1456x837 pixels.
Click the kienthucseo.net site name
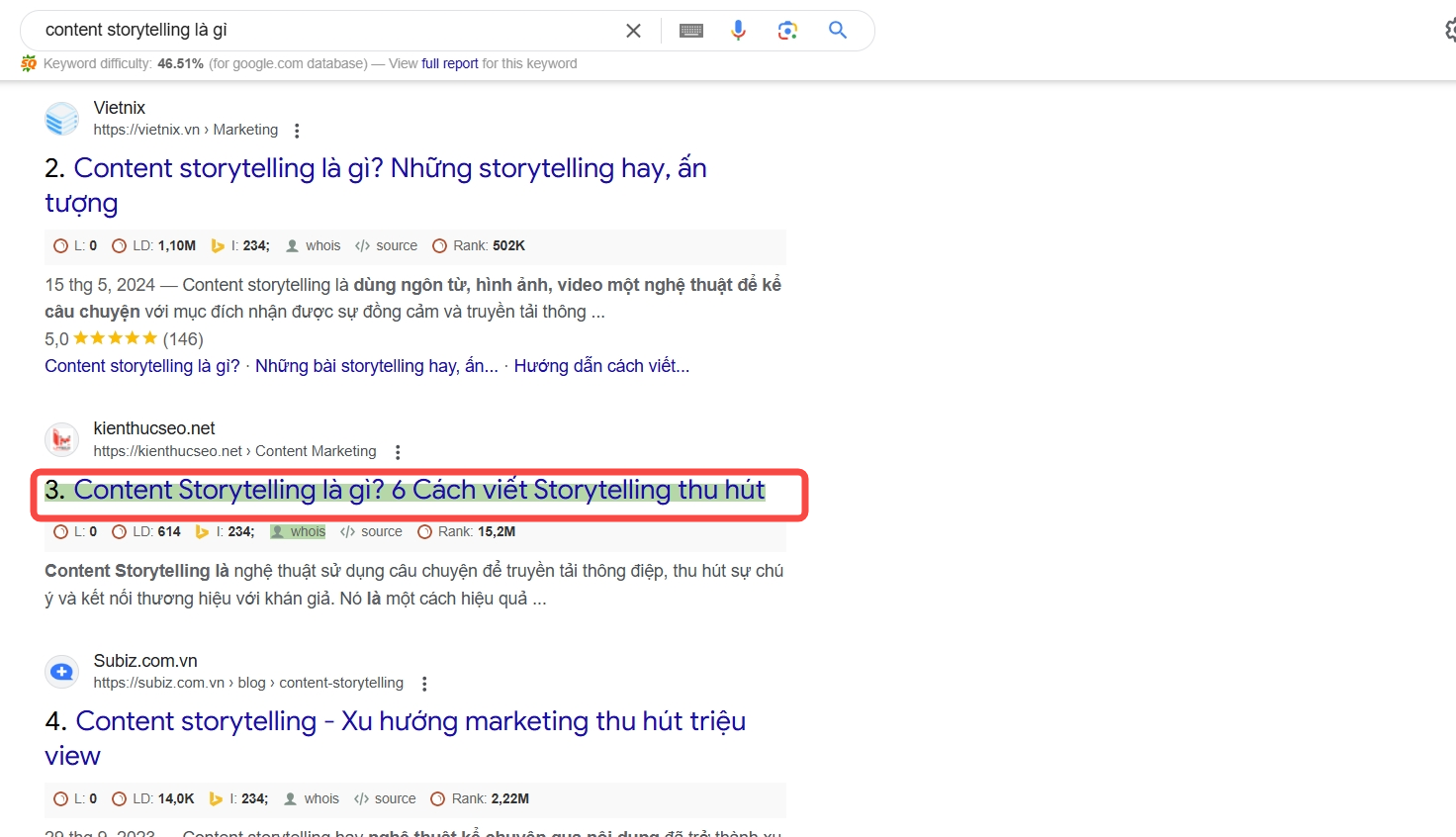click(154, 428)
